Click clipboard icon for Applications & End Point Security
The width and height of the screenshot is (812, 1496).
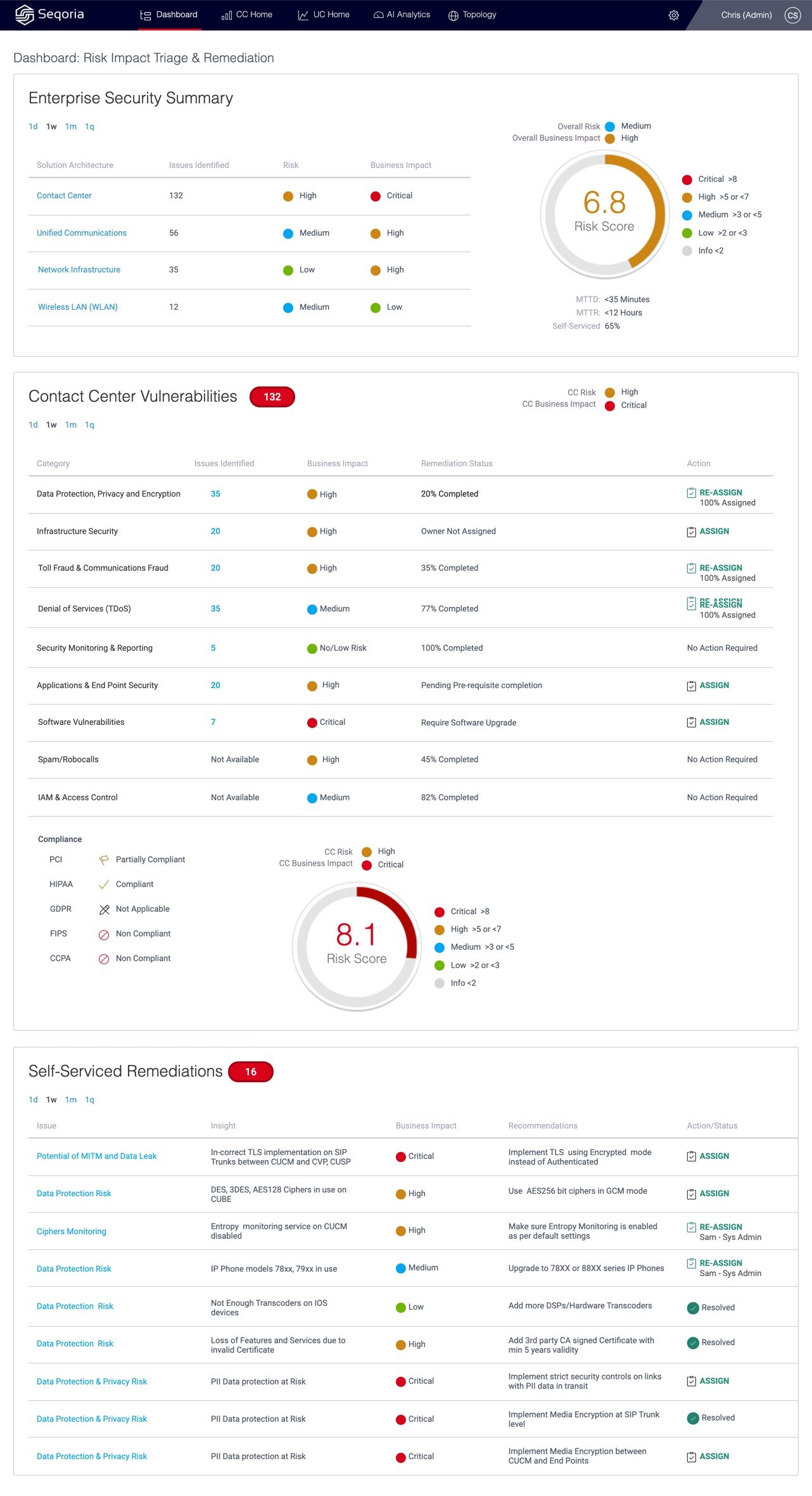click(692, 686)
